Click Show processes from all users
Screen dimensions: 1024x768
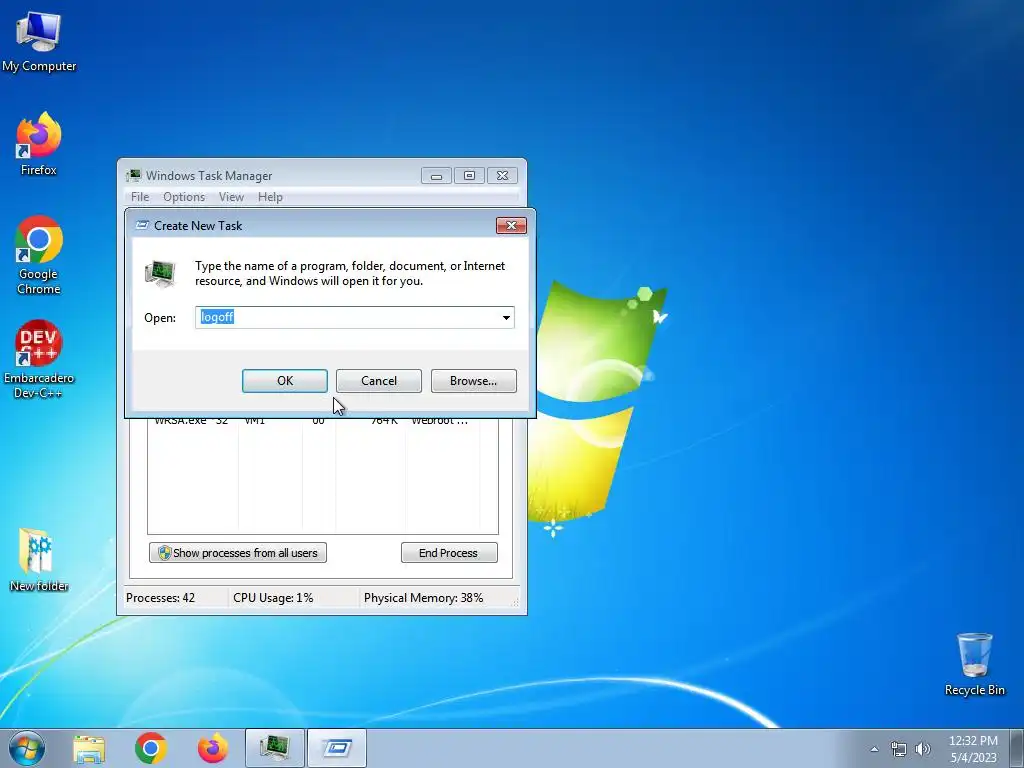[238, 552]
